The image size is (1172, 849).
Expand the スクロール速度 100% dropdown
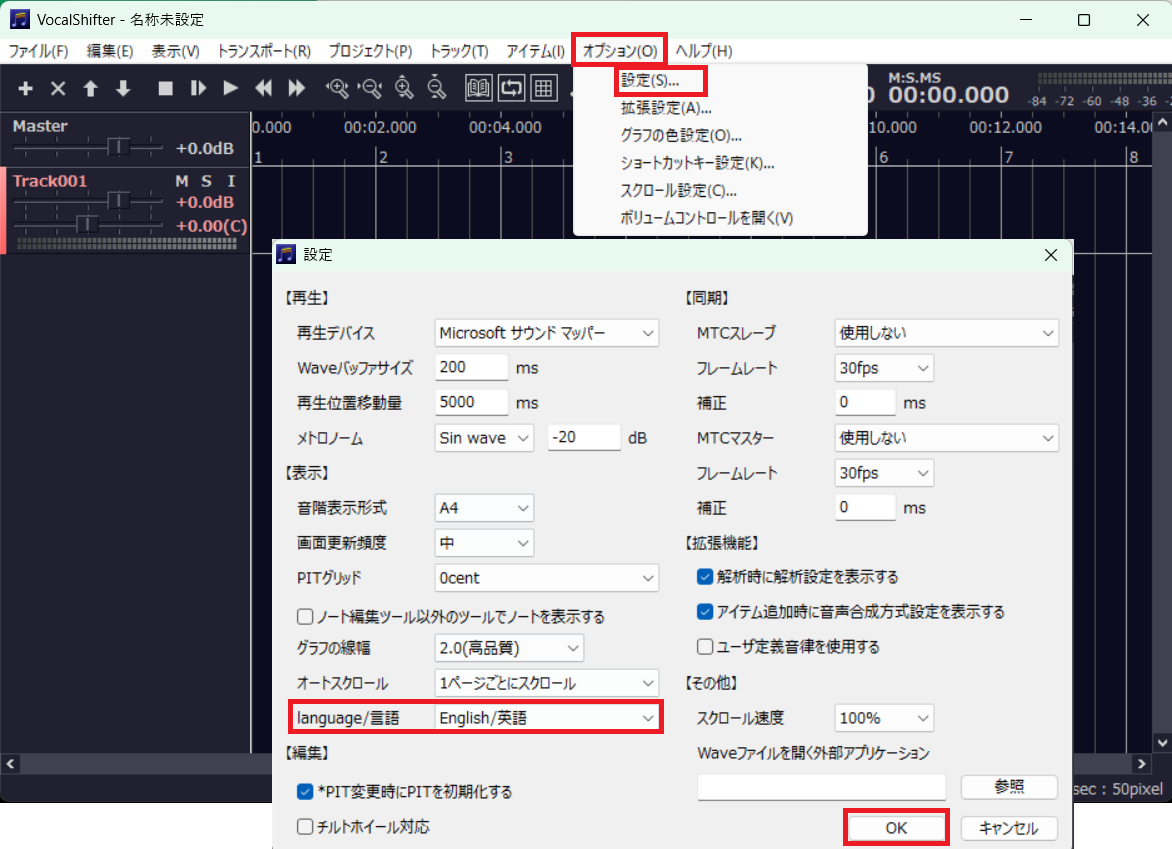[884, 718]
